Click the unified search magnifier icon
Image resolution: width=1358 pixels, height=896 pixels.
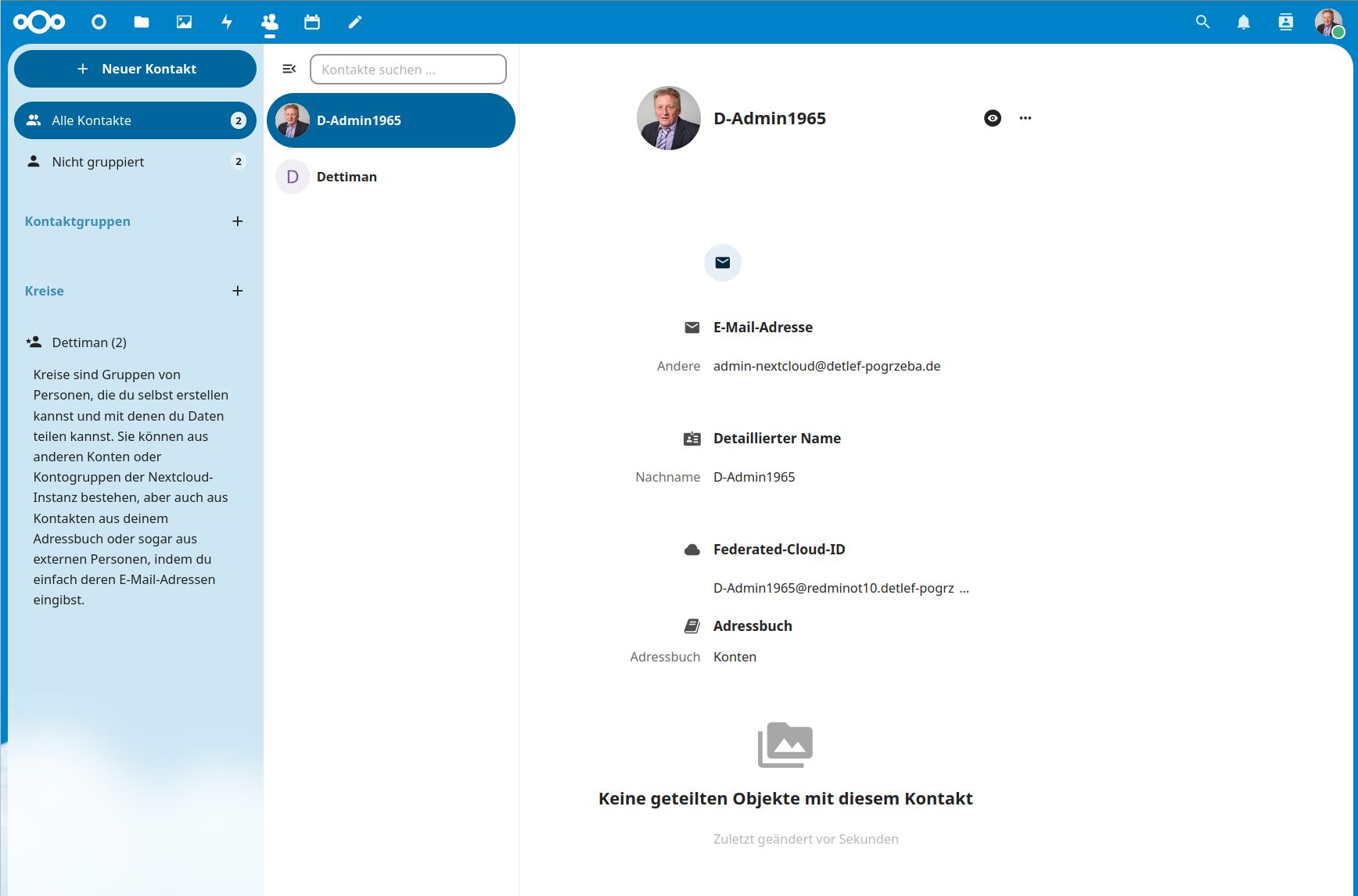click(1202, 22)
